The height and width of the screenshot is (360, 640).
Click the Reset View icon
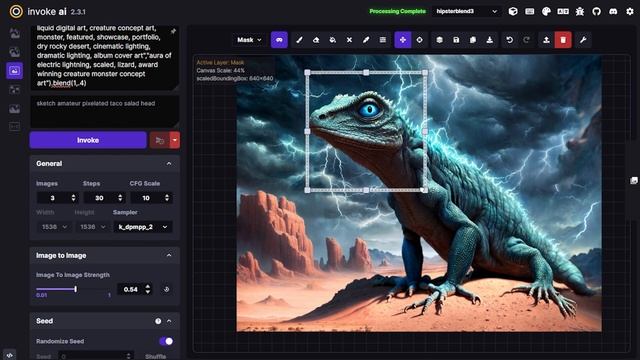[x=420, y=40]
